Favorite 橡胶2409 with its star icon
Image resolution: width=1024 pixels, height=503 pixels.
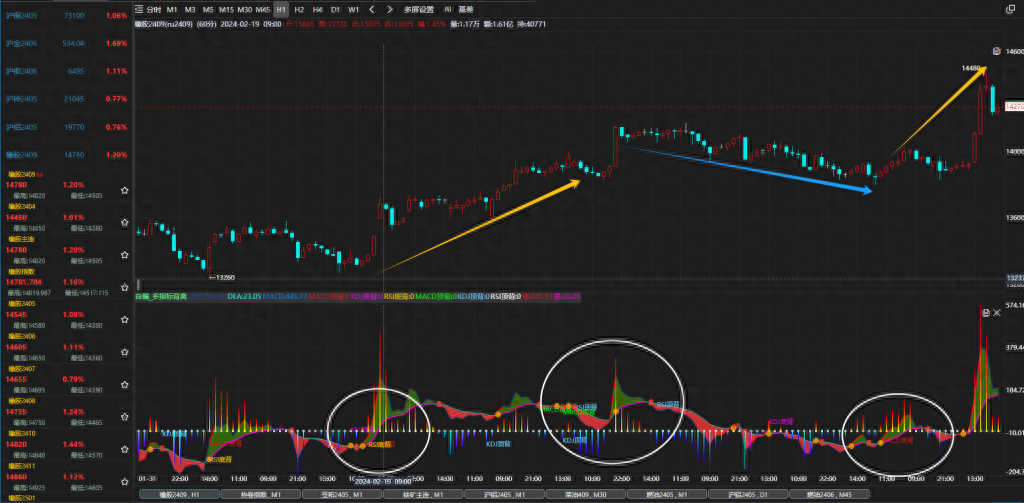(124, 190)
